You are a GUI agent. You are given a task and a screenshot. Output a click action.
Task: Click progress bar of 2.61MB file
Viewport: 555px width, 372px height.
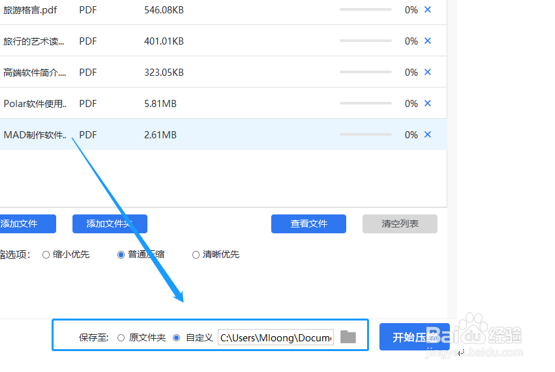tap(366, 134)
